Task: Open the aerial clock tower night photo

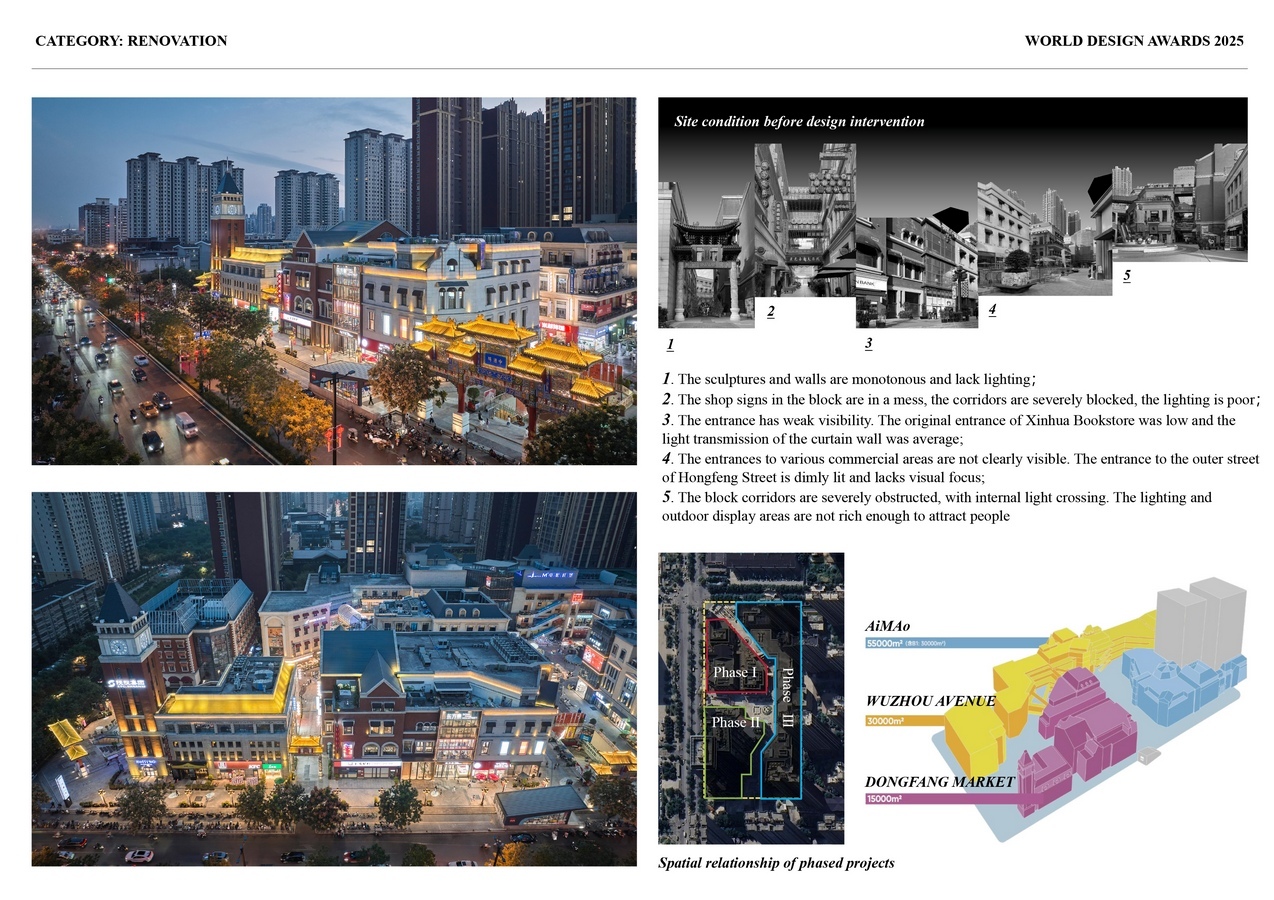Action: click(334, 678)
